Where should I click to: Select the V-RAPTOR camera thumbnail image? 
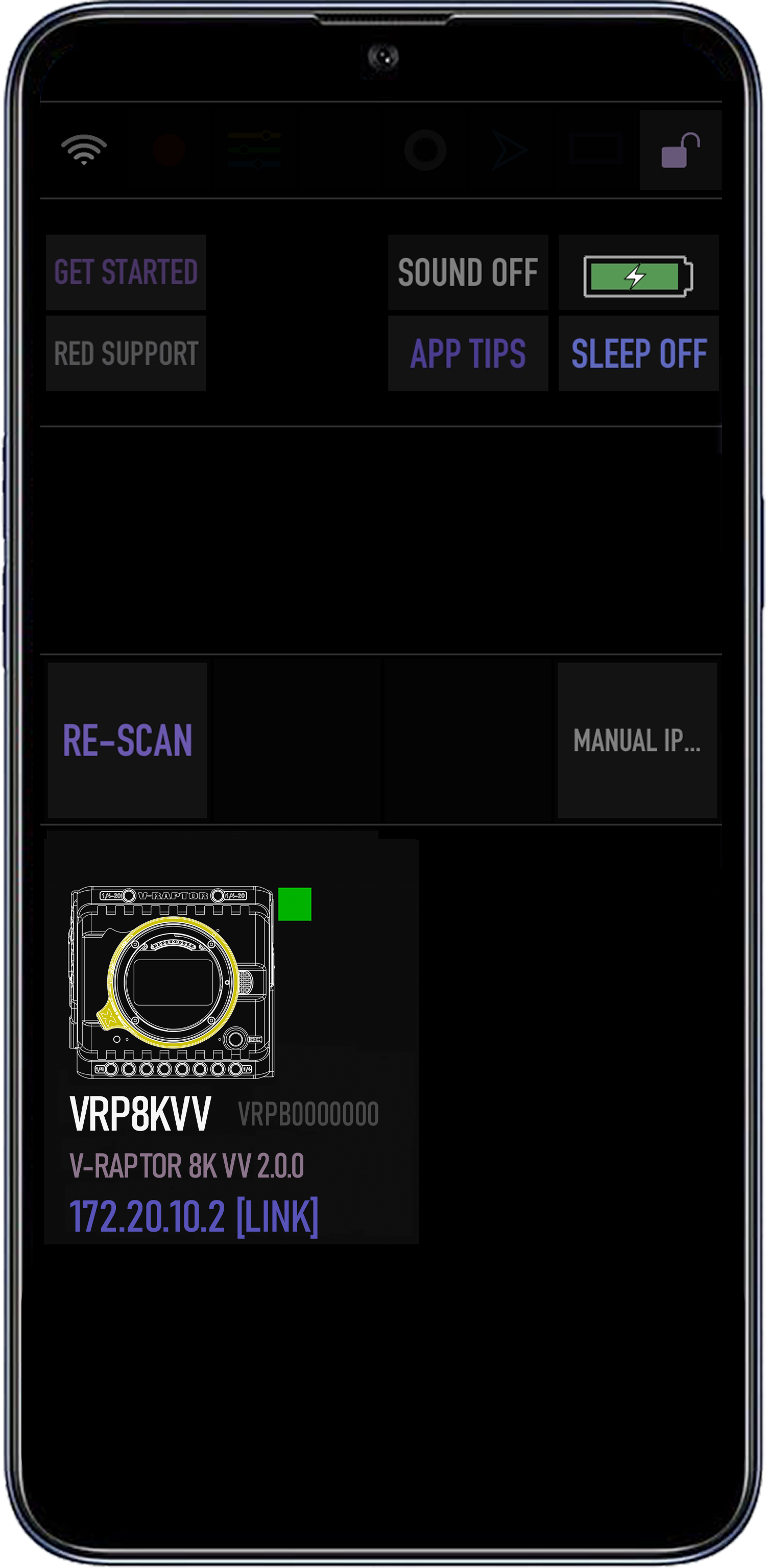(172, 983)
